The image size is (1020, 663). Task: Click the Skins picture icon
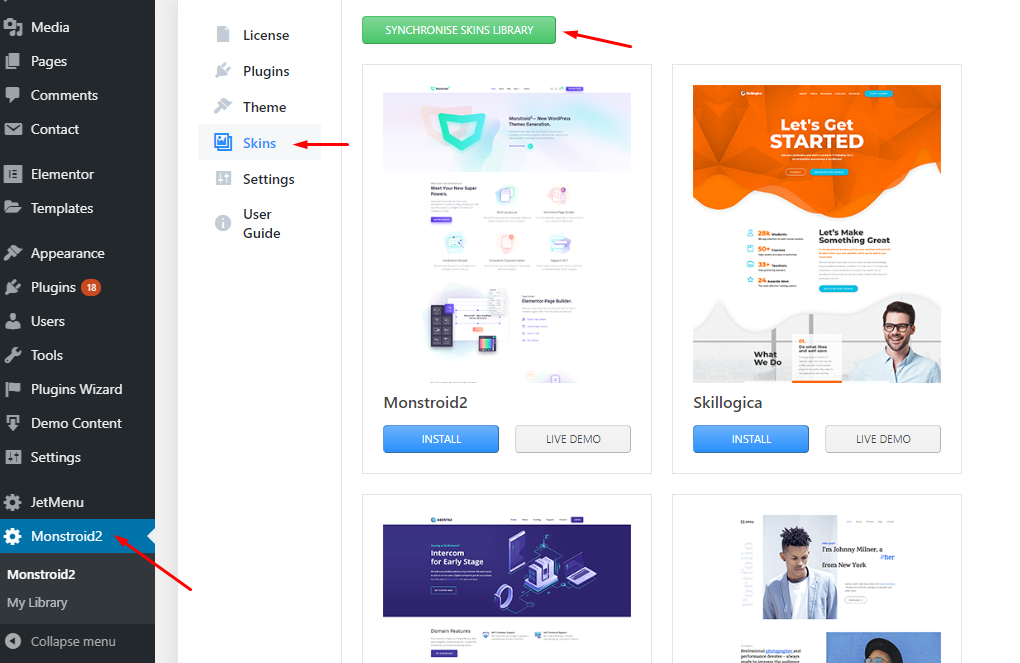[x=223, y=142]
